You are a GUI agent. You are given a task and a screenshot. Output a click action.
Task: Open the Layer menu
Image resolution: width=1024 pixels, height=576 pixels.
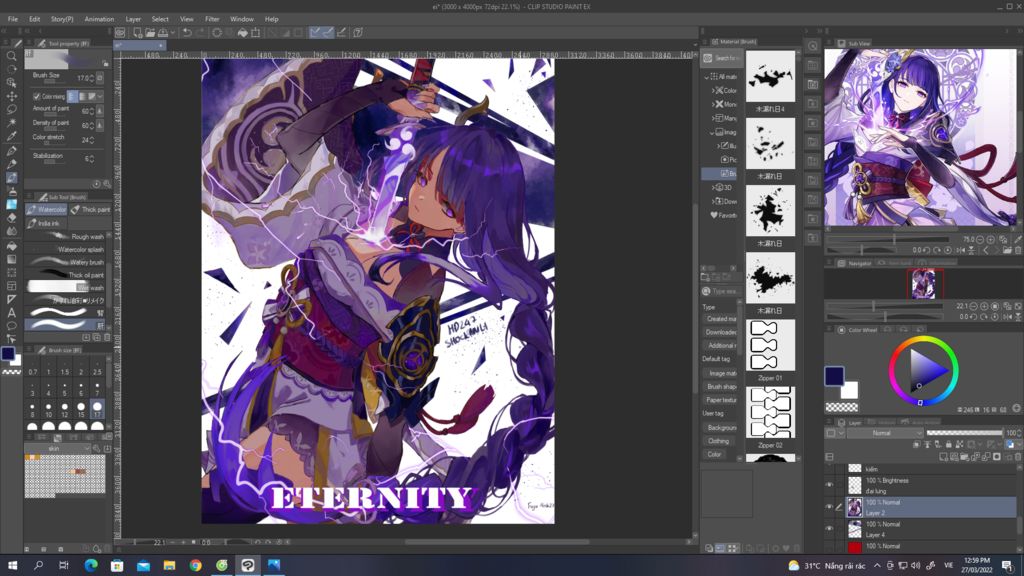133,19
